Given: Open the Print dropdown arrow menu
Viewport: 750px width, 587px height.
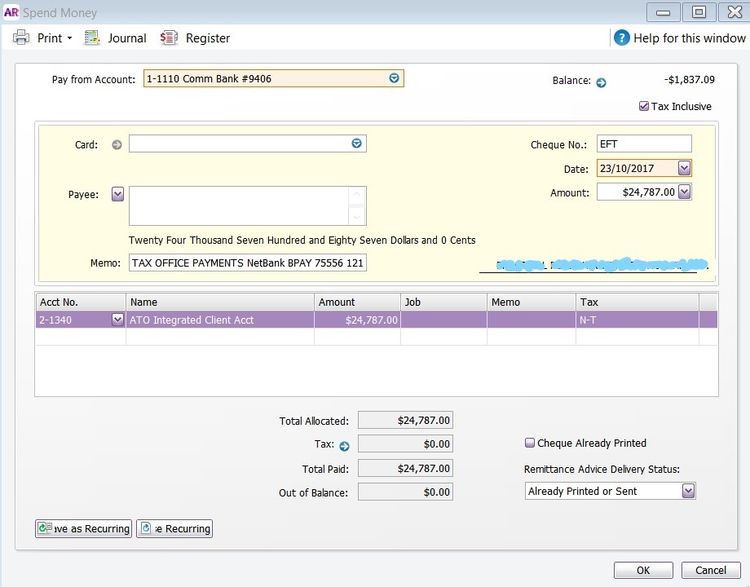Looking at the screenshot, I should click(70, 39).
